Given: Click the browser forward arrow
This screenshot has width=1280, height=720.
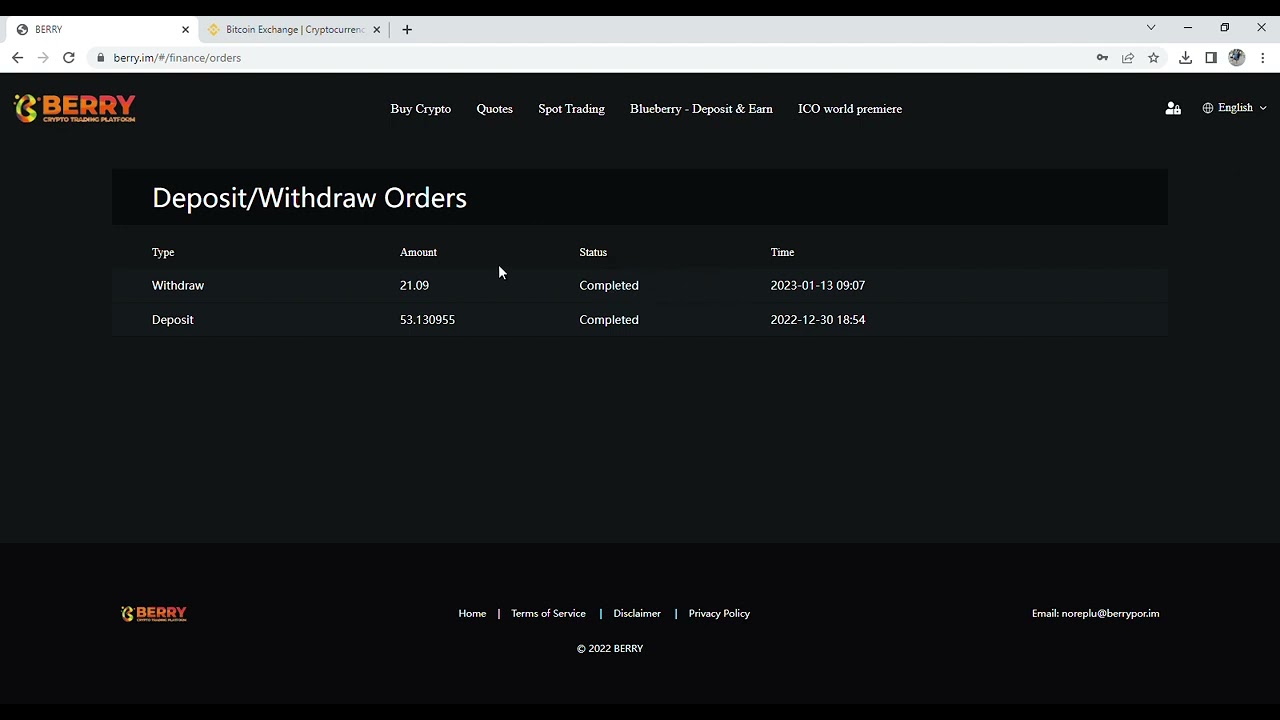Looking at the screenshot, I should coord(43,58).
